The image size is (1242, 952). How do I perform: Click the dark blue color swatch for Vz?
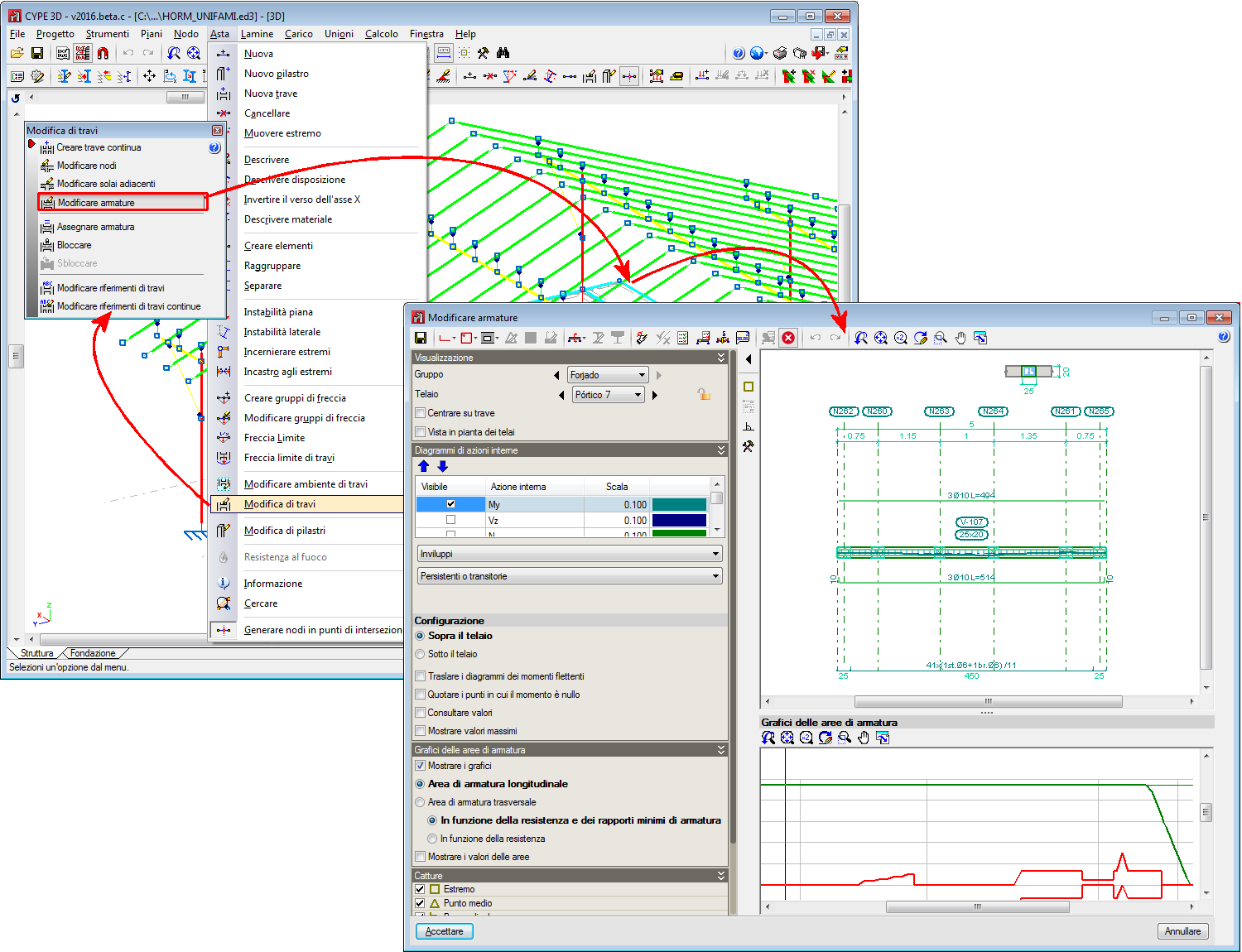click(680, 520)
